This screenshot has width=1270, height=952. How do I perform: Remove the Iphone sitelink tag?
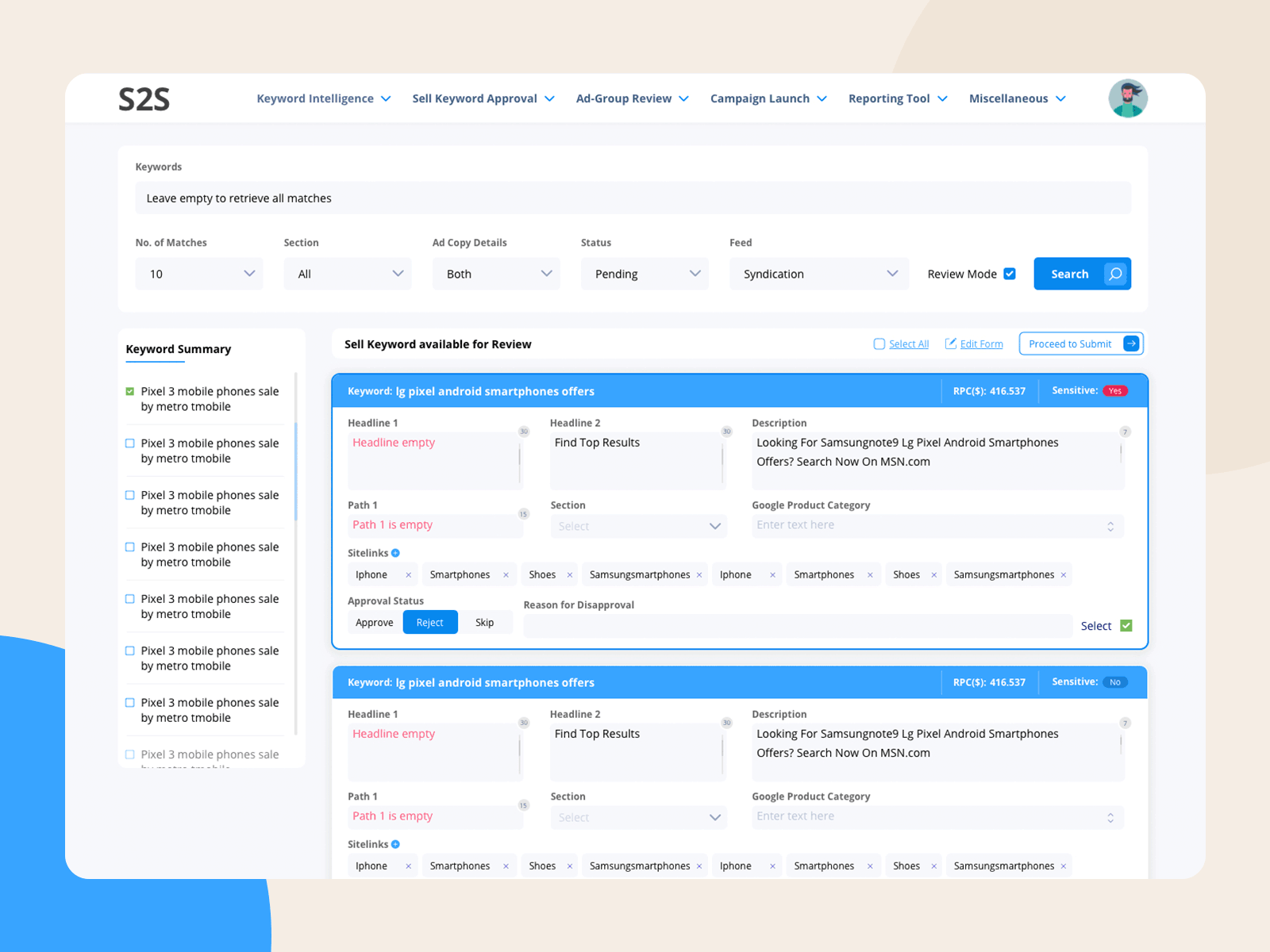tap(408, 574)
